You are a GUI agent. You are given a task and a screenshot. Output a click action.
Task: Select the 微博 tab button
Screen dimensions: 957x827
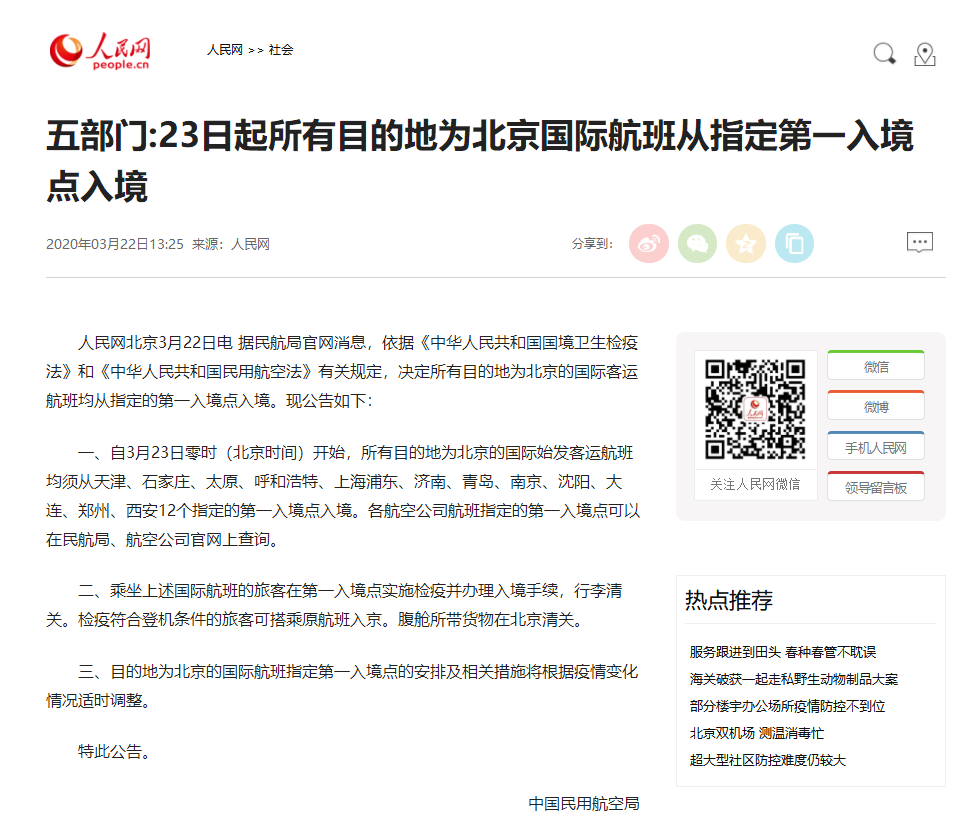pyautogui.click(x=876, y=405)
